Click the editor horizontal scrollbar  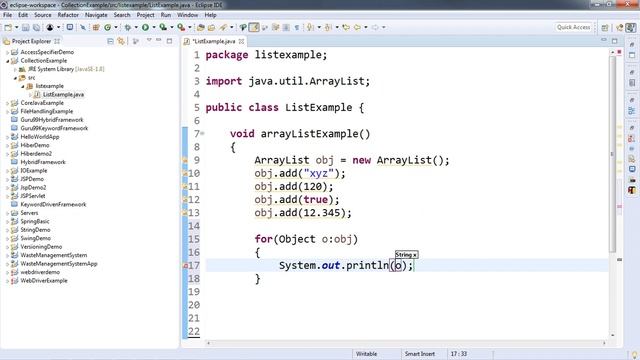(x=406, y=343)
